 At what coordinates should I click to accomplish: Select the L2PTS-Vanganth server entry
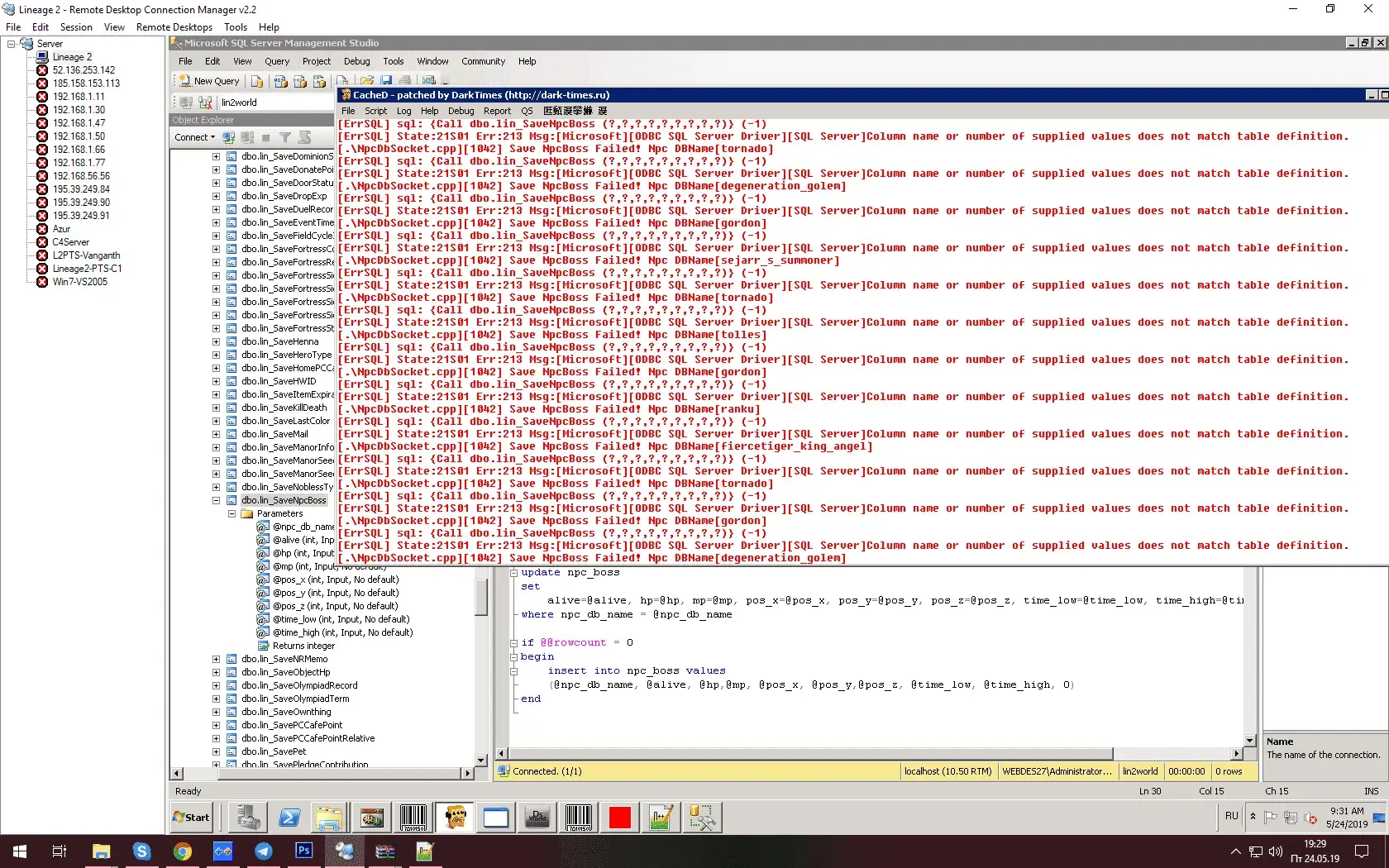tap(86, 255)
